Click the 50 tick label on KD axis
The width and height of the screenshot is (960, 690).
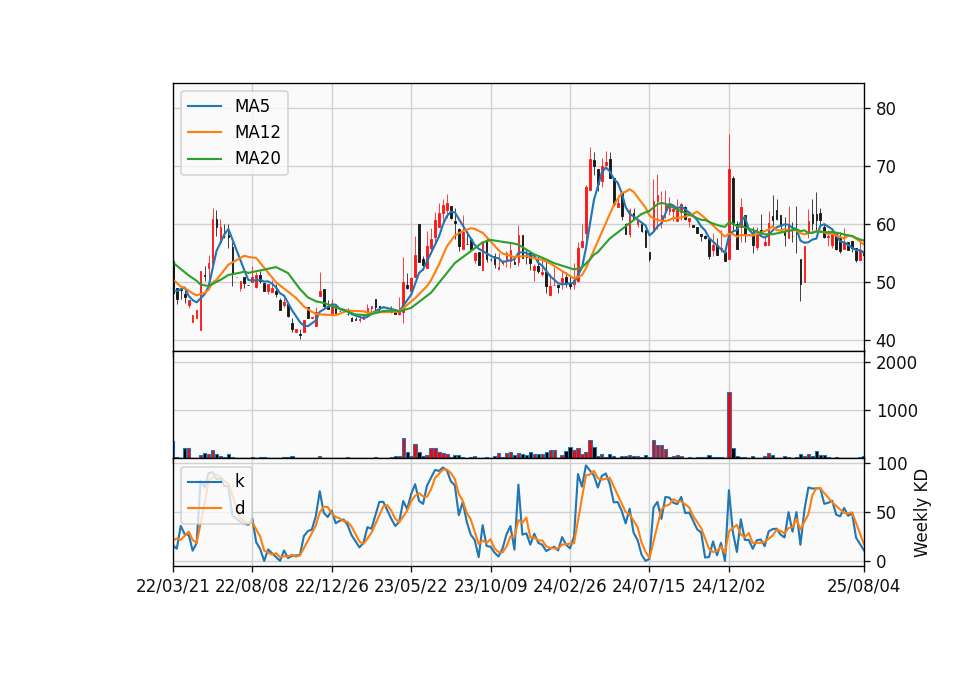(885, 512)
